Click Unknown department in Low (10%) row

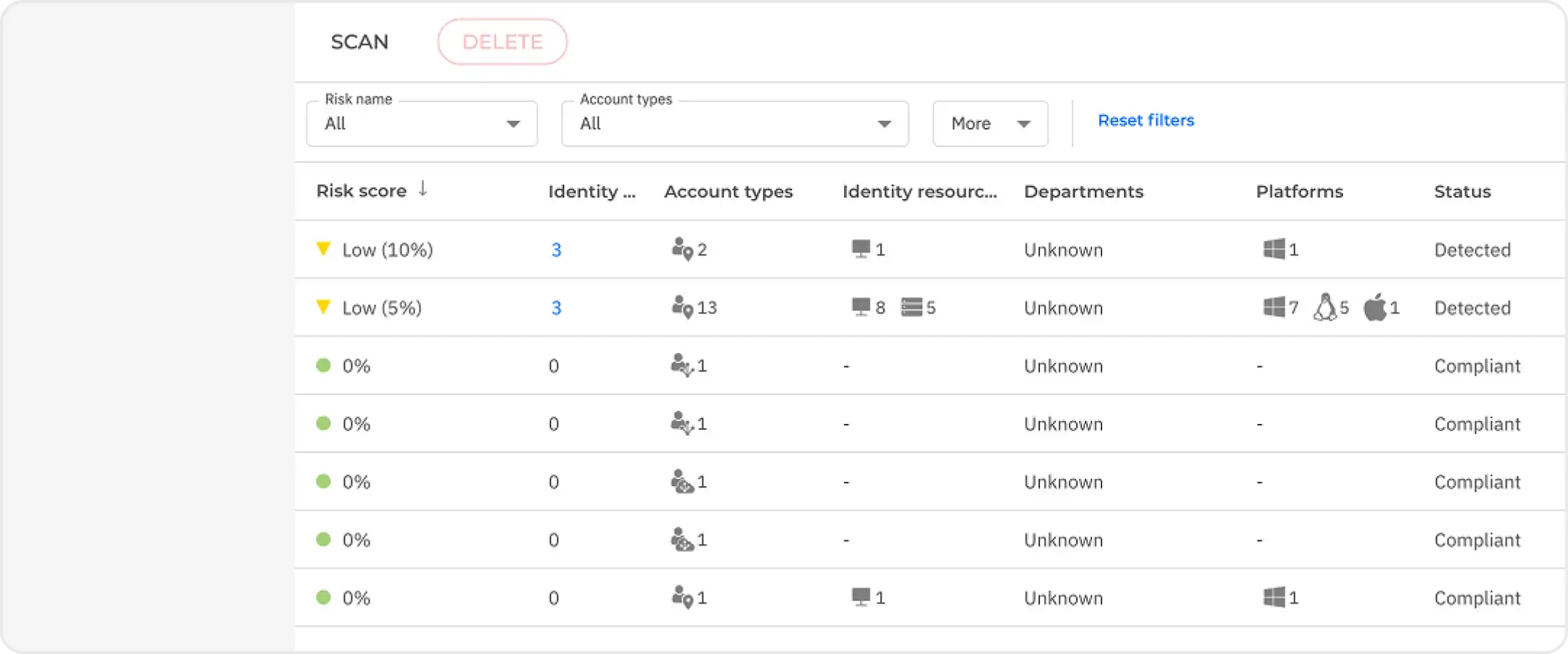click(x=1063, y=250)
